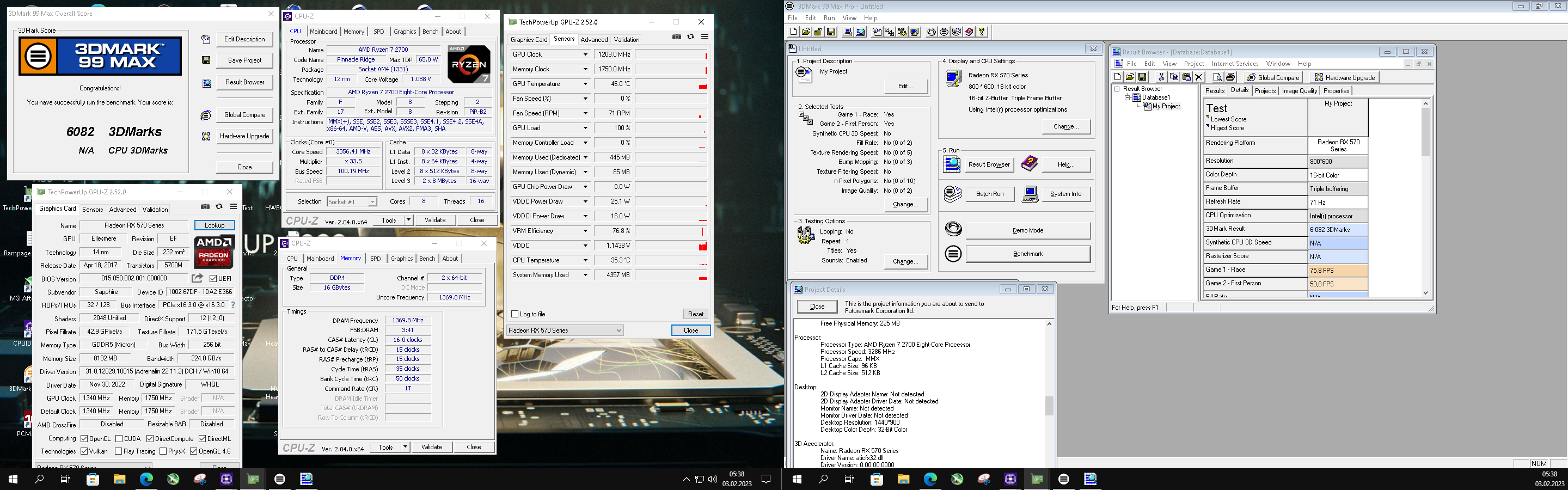
Task: Toggle Ray Tracing checkbox in GPU-Z
Action: coord(118,451)
